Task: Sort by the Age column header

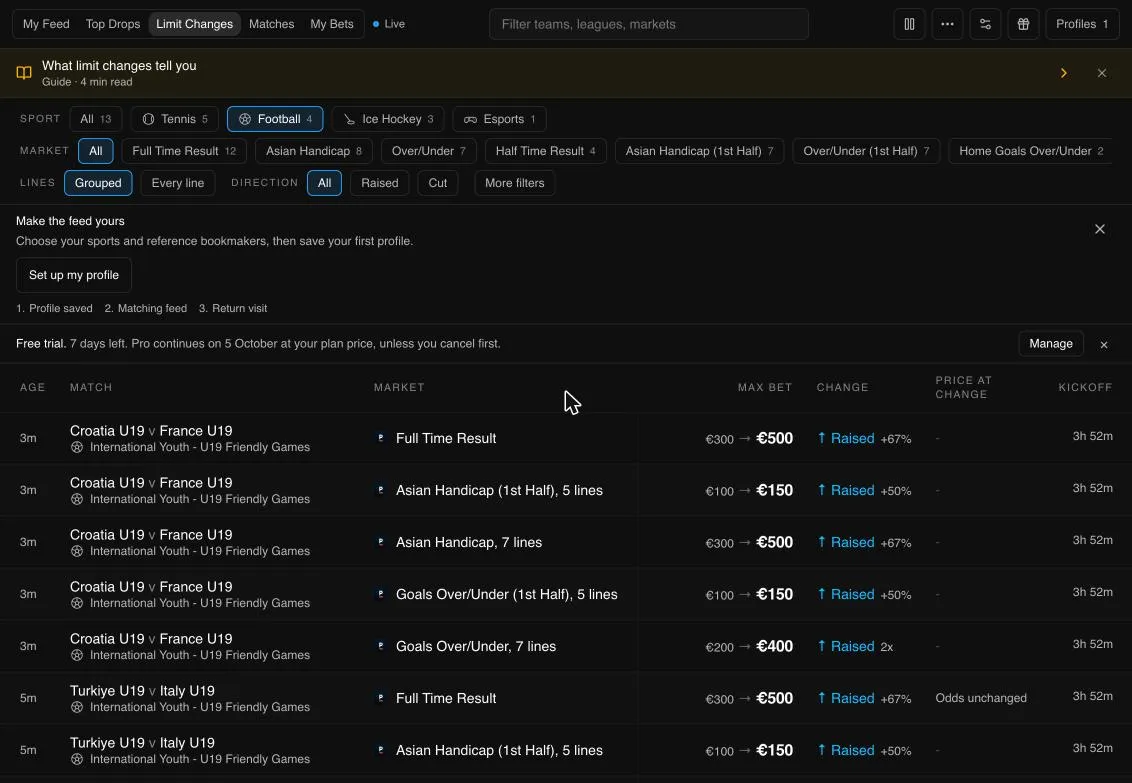Action: [32, 388]
